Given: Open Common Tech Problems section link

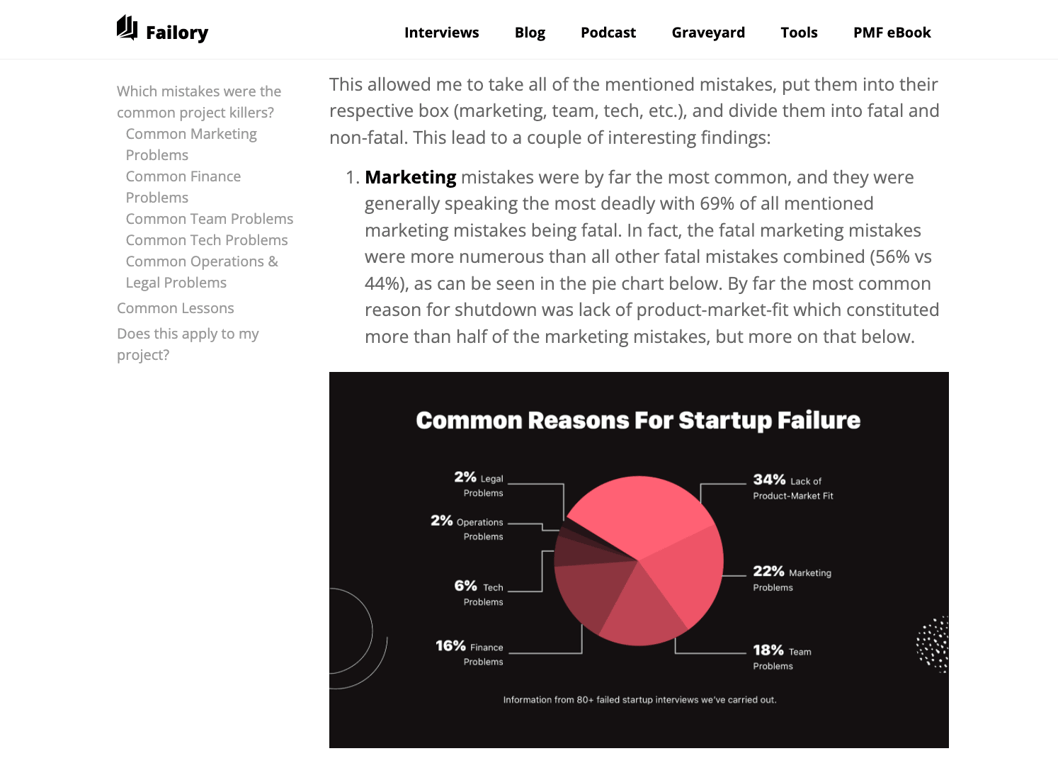Looking at the screenshot, I should click(x=206, y=240).
